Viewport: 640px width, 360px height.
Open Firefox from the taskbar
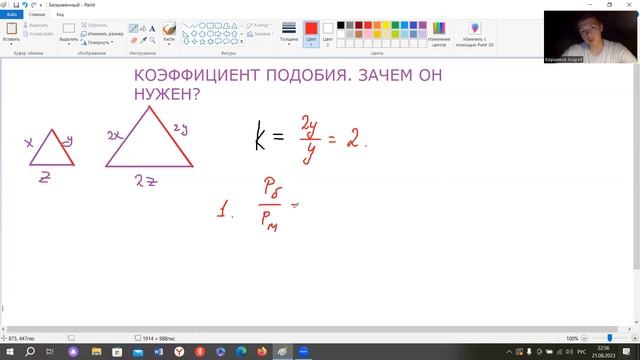pos(262,351)
